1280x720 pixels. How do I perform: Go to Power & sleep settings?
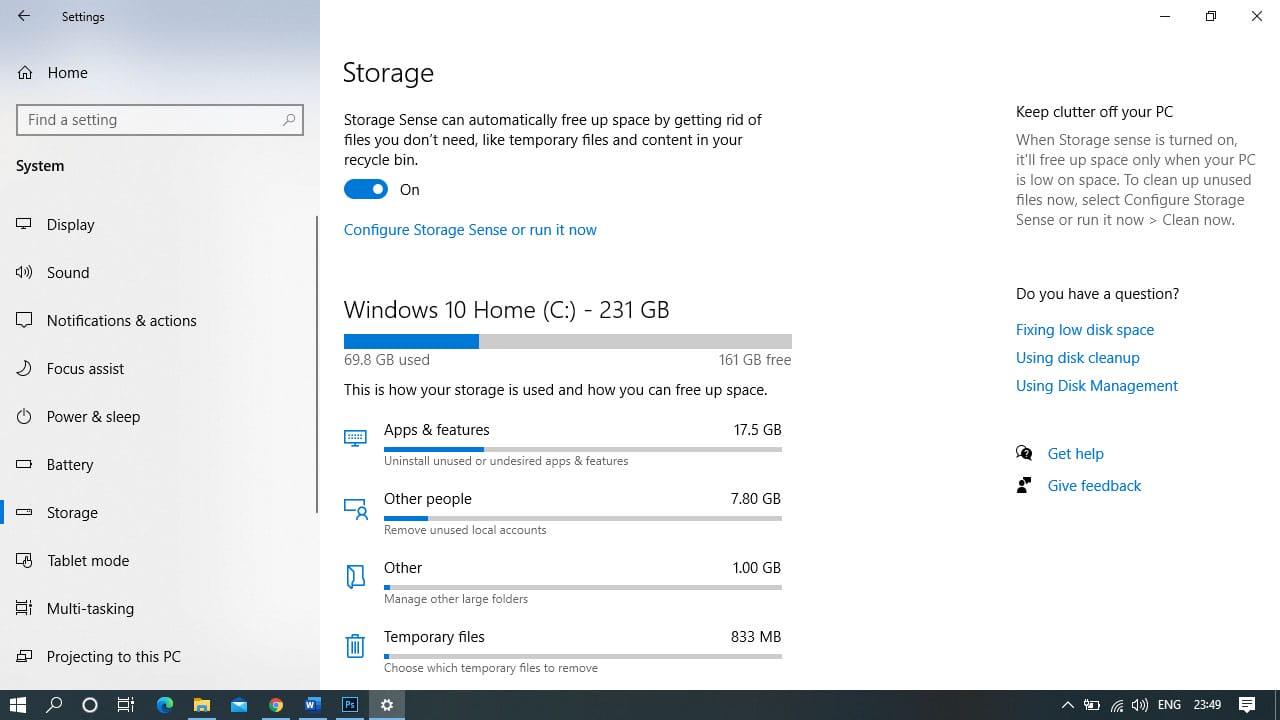pos(93,416)
